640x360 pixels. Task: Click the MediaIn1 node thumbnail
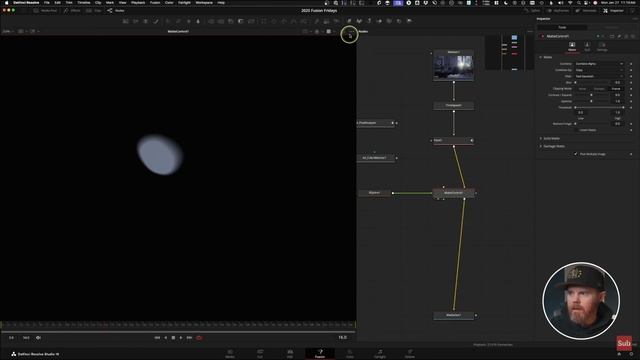(453, 67)
